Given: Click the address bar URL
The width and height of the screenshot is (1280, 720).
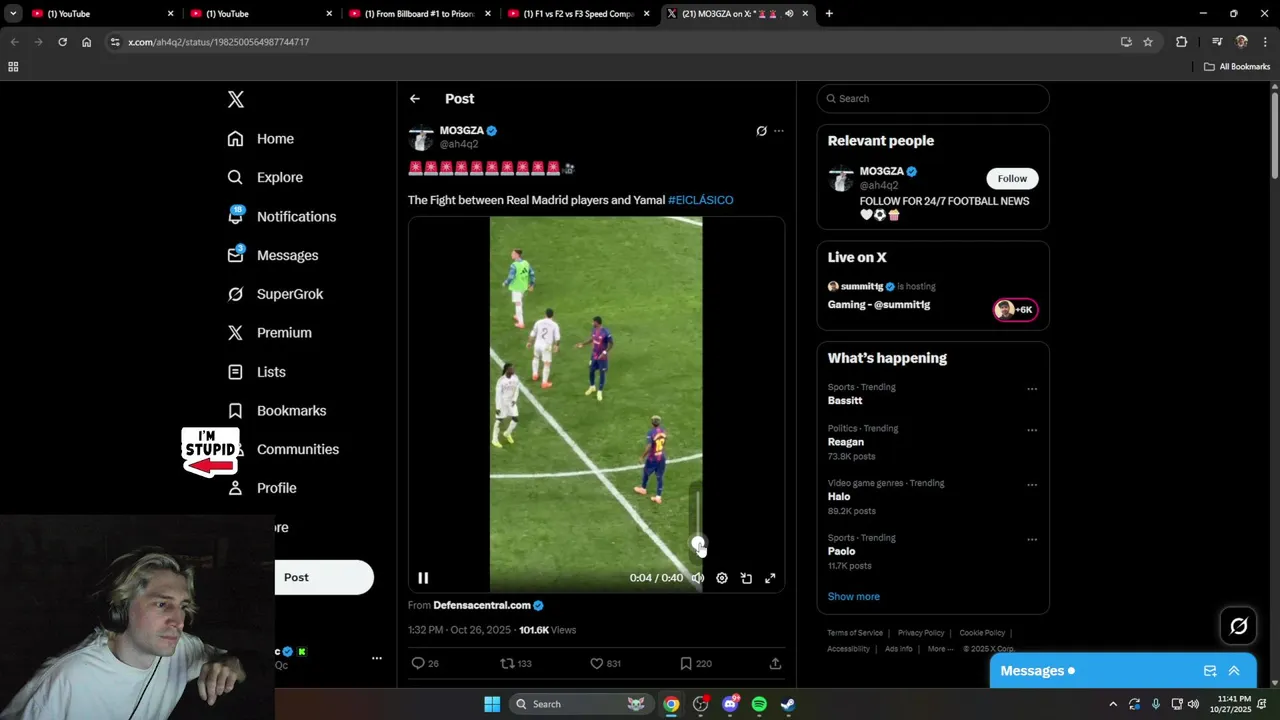Looking at the screenshot, I should [218, 42].
